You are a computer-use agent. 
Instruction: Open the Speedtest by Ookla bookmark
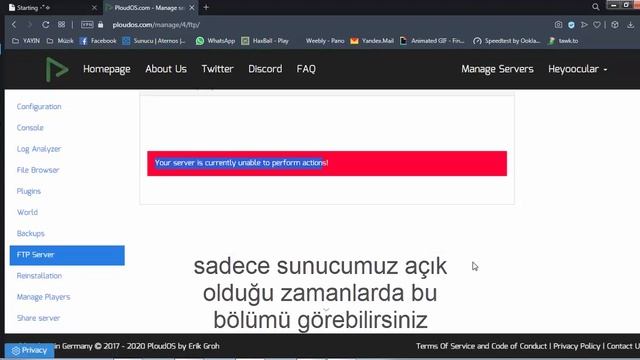[x=507, y=41]
